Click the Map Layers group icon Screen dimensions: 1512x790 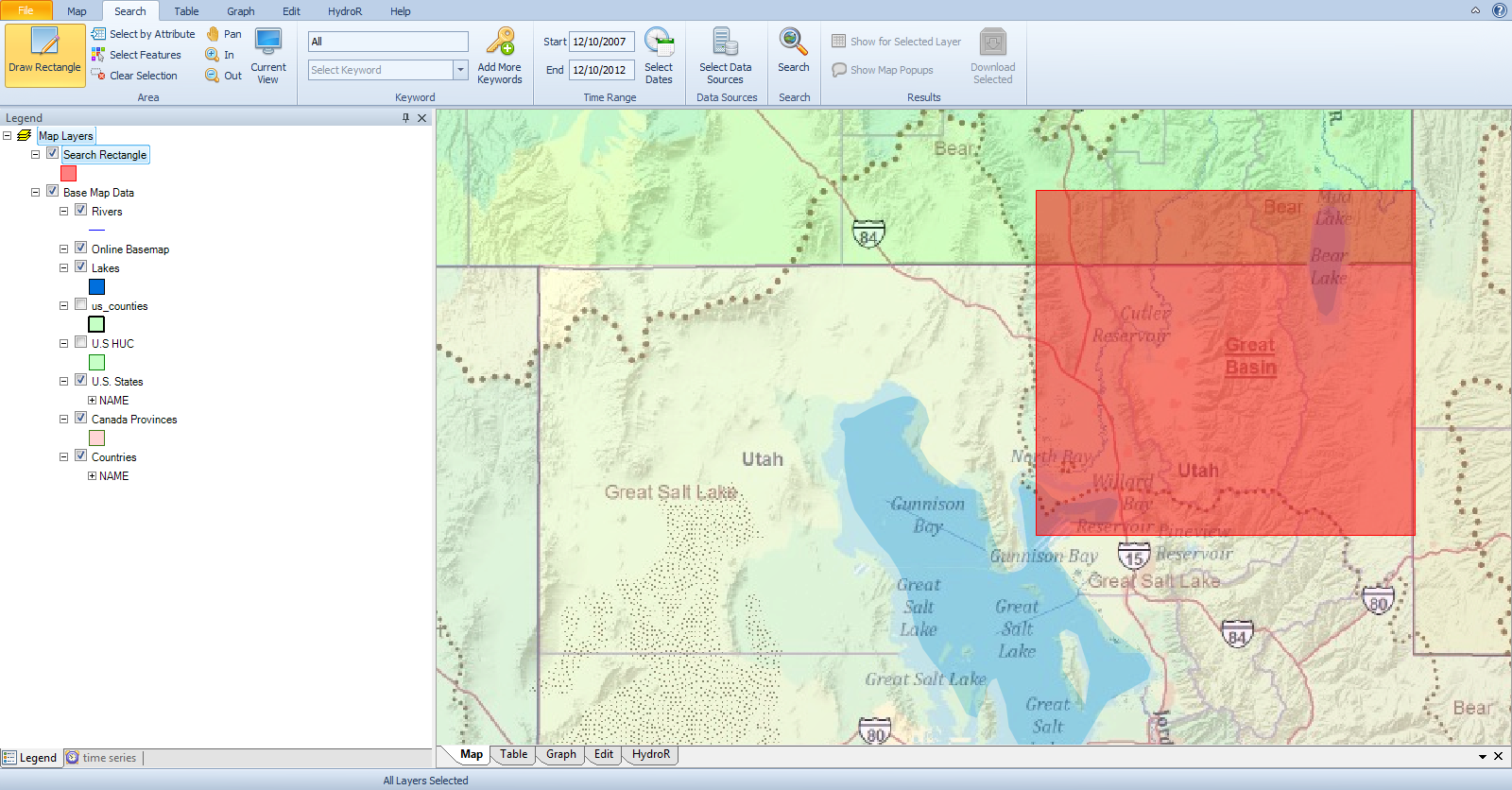point(25,136)
